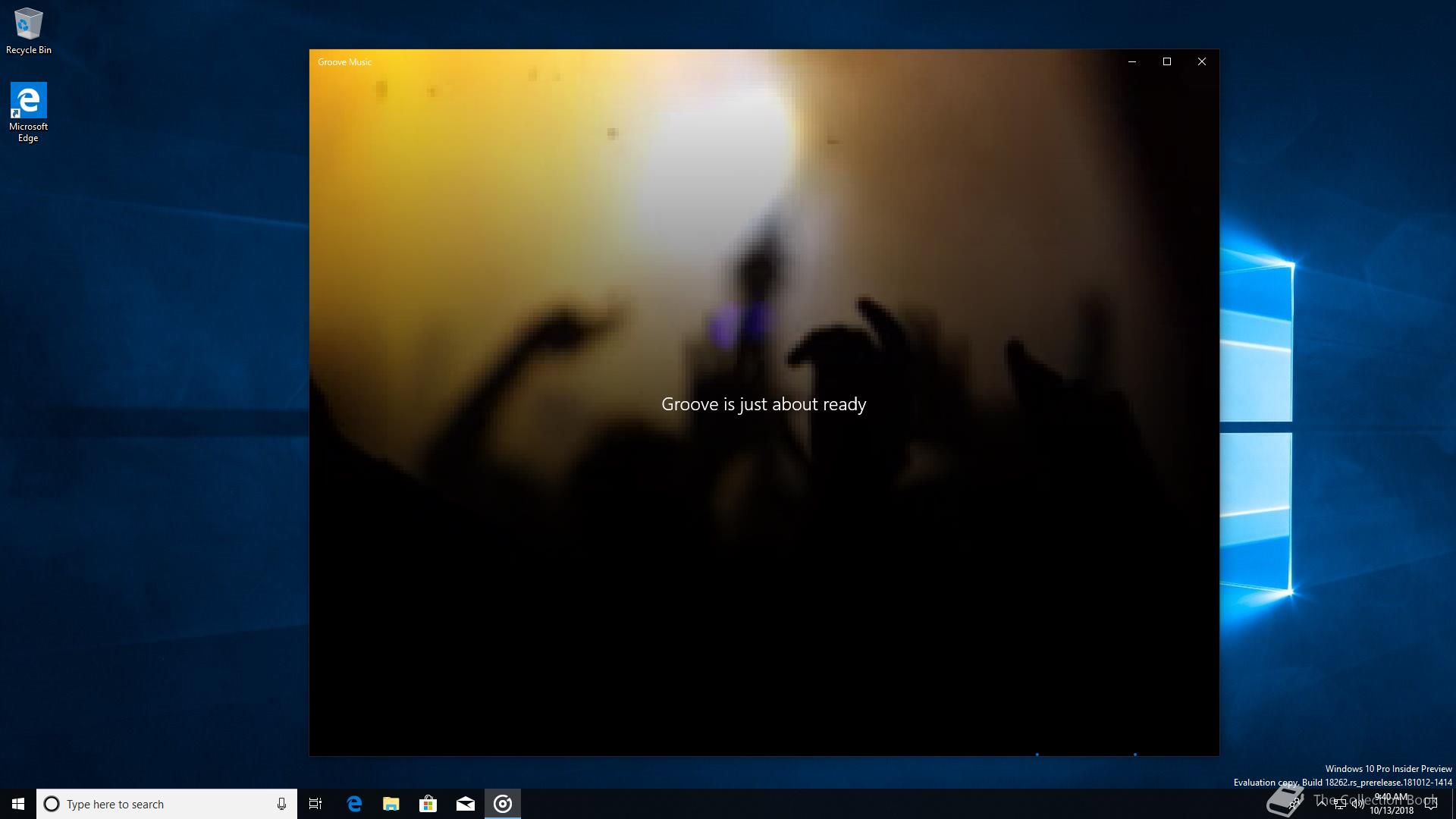Click the Show desktop sliver on taskbar
The width and height of the screenshot is (1456, 819).
(1453, 804)
